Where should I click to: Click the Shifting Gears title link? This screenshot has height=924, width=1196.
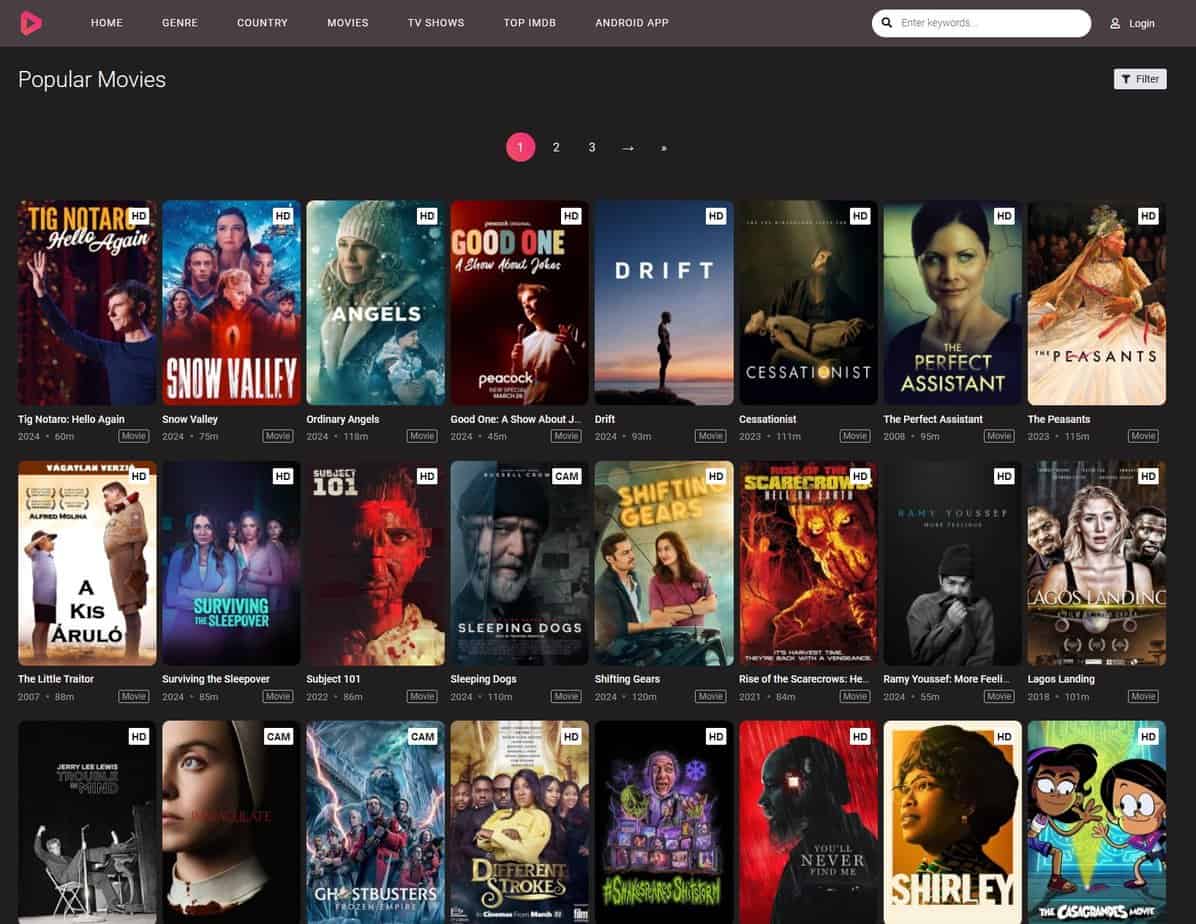click(x=627, y=679)
